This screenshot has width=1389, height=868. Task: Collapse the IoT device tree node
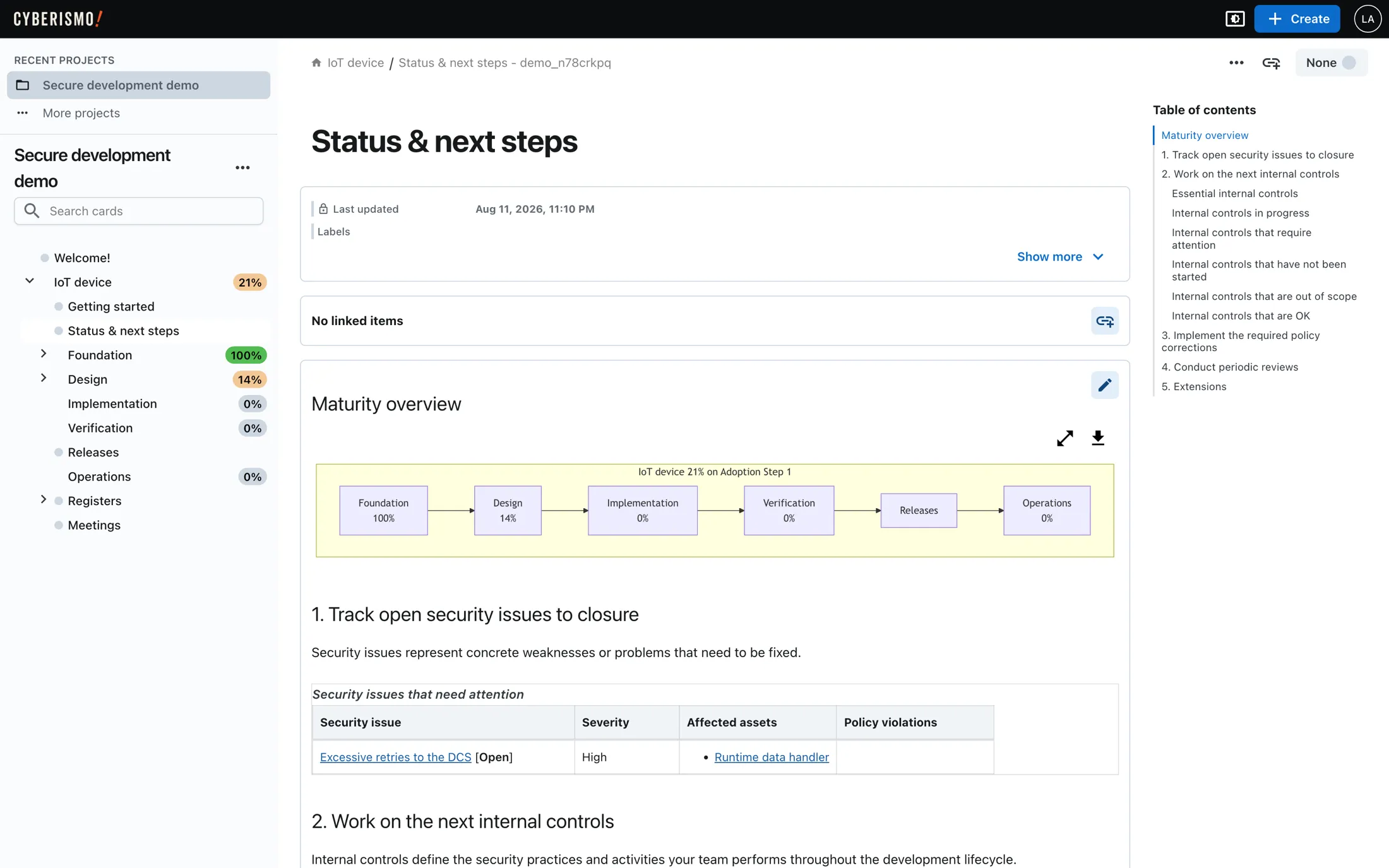click(30, 281)
